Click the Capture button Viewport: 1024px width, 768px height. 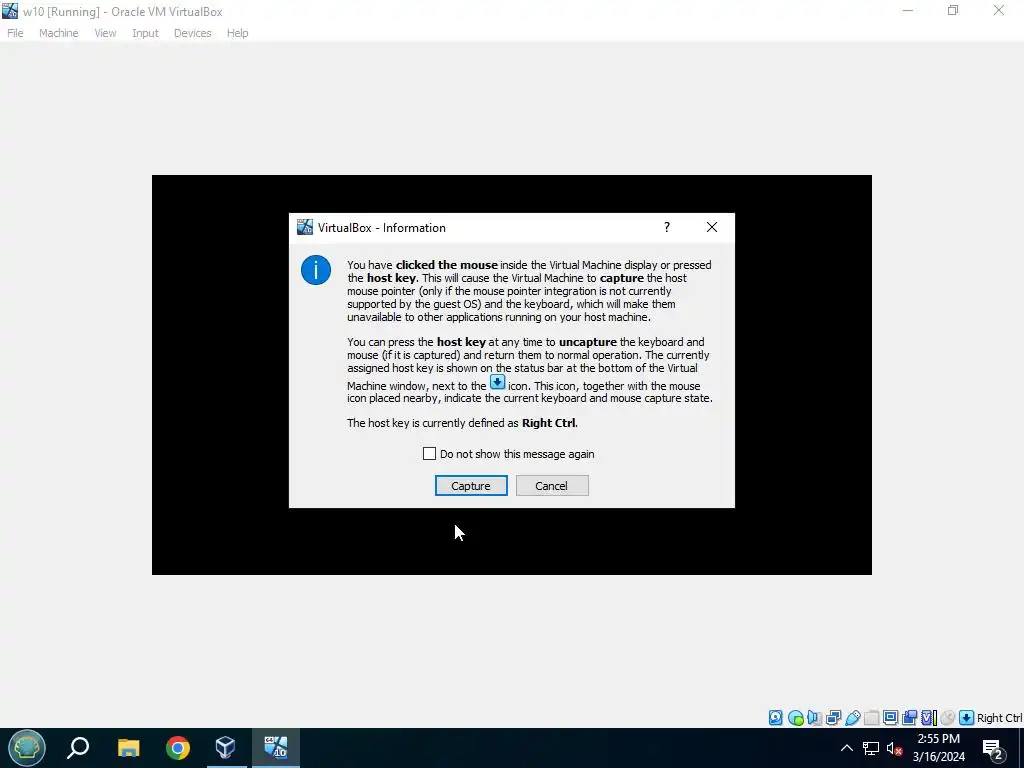471,486
